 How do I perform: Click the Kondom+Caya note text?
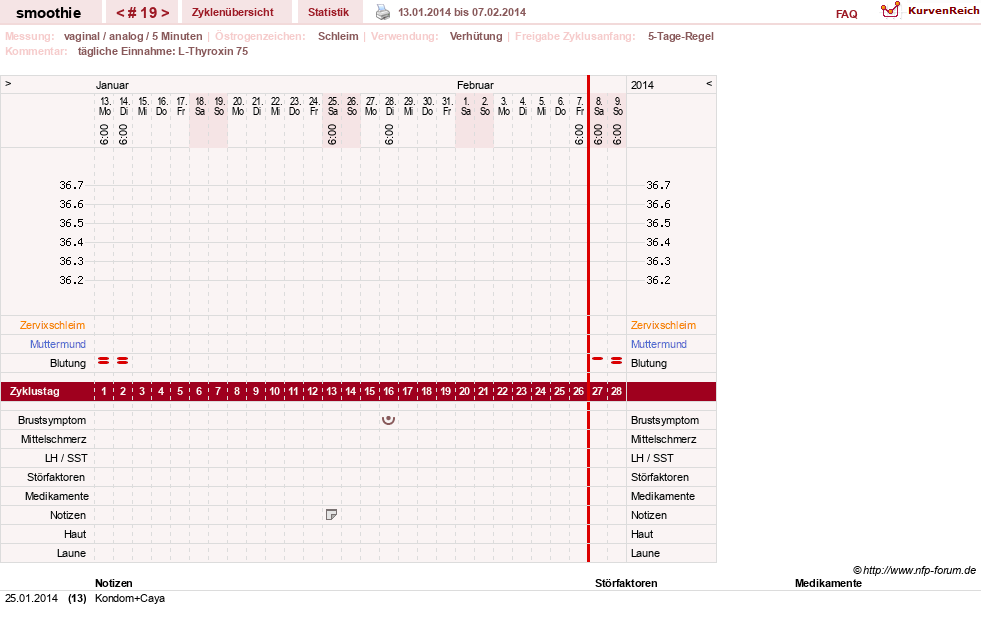[130, 598]
